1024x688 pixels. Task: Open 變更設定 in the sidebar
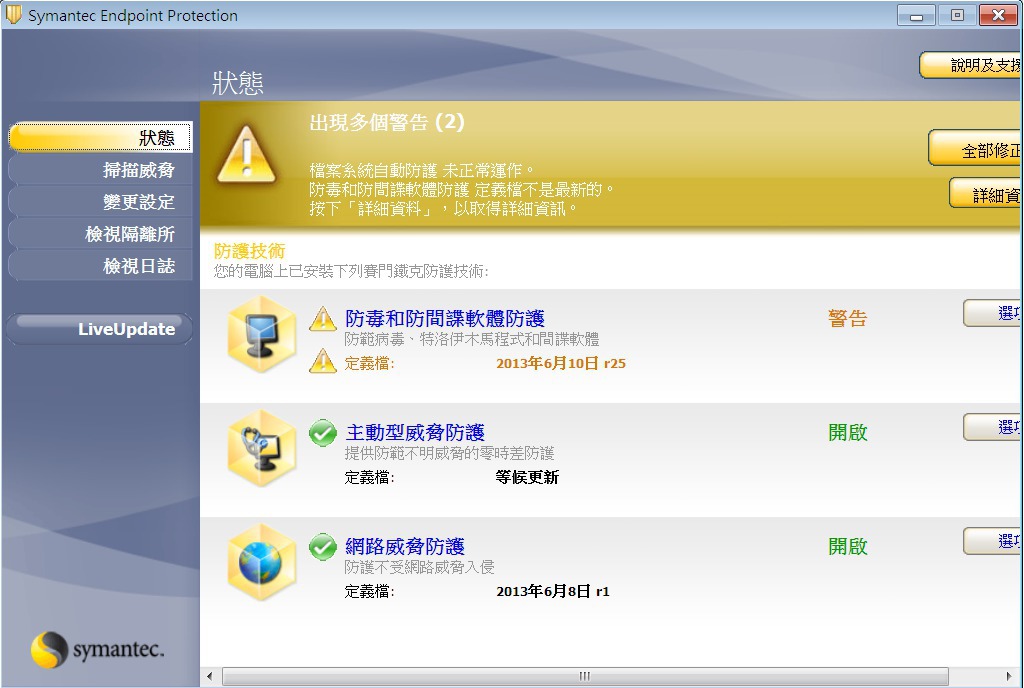(x=101, y=202)
